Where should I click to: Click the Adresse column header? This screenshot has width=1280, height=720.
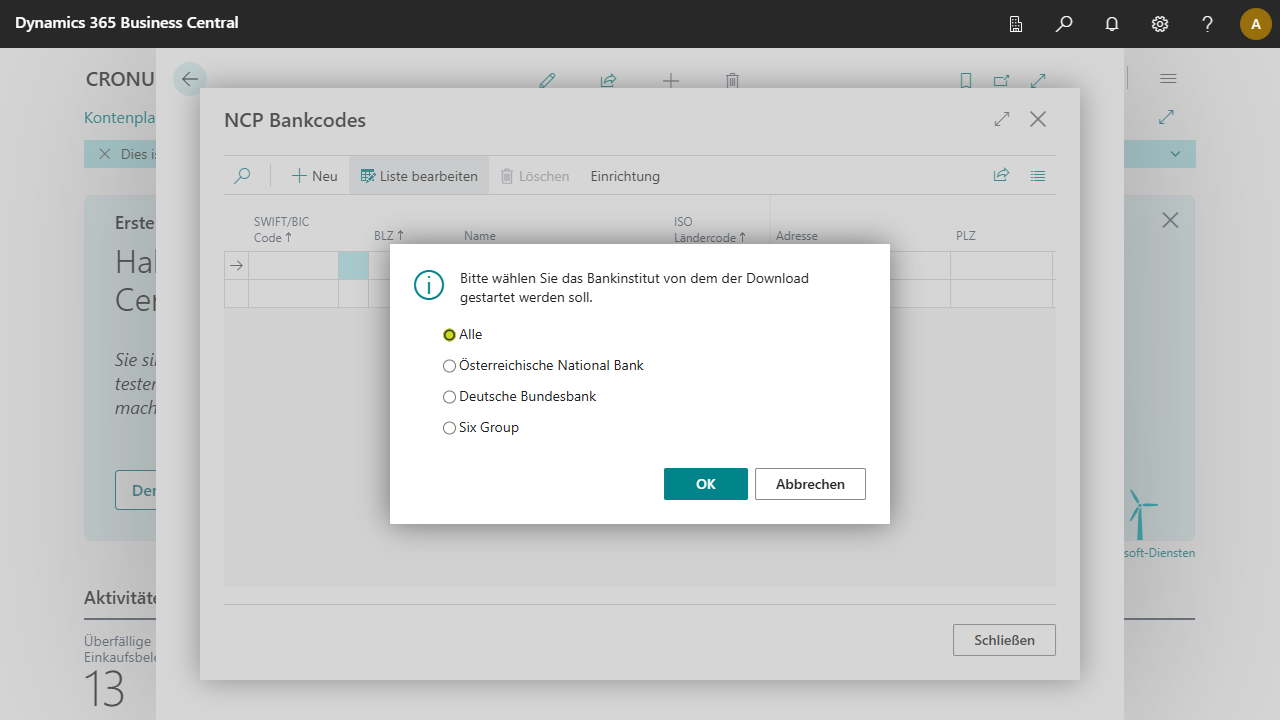[x=797, y=236]
